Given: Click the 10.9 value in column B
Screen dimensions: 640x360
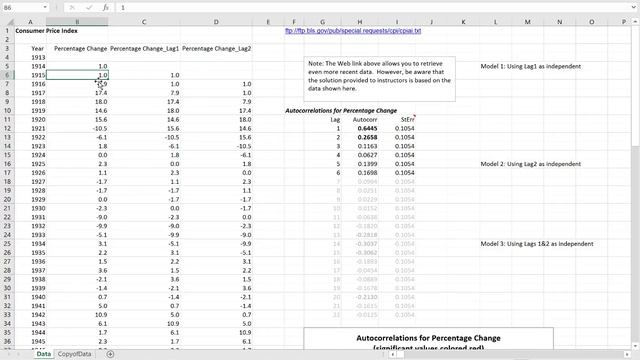Looking at the screenshot, I should (x=101, y=315).
